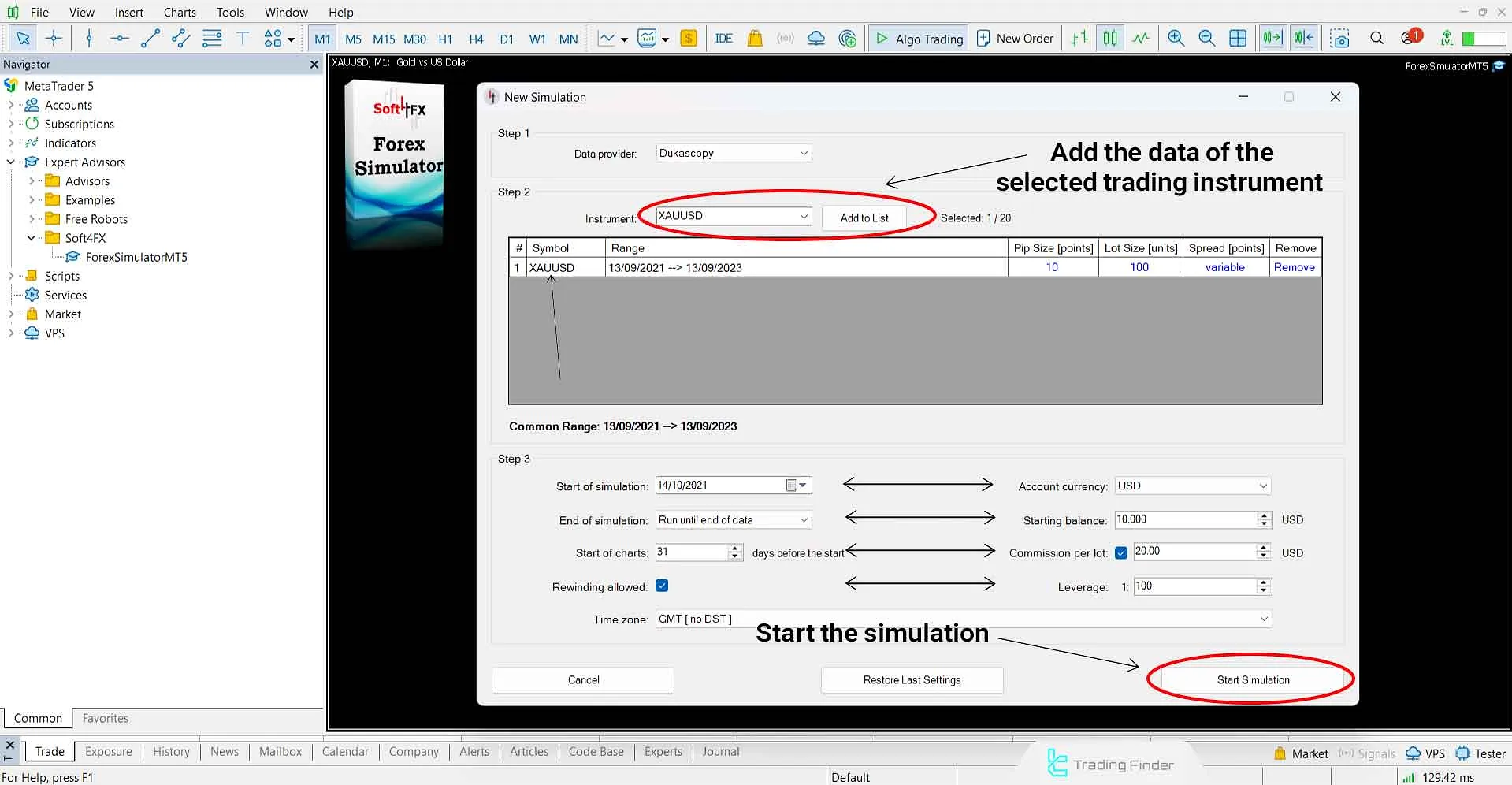Switch to the Journal tab
The image size is (1512, 785).
[719, 751]
